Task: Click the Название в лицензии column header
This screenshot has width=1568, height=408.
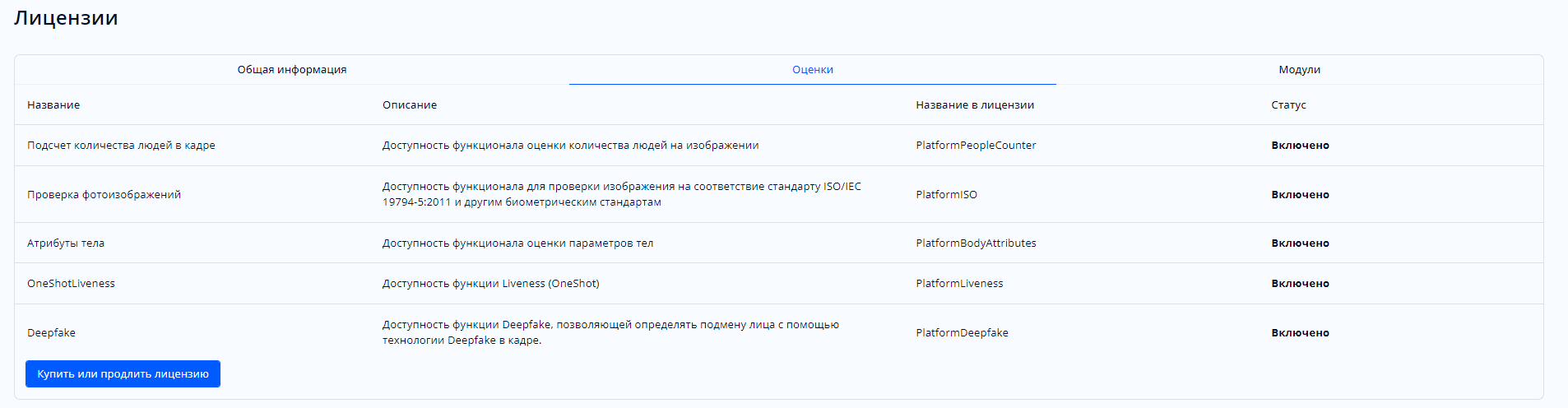Action: [x=974, y=105]
